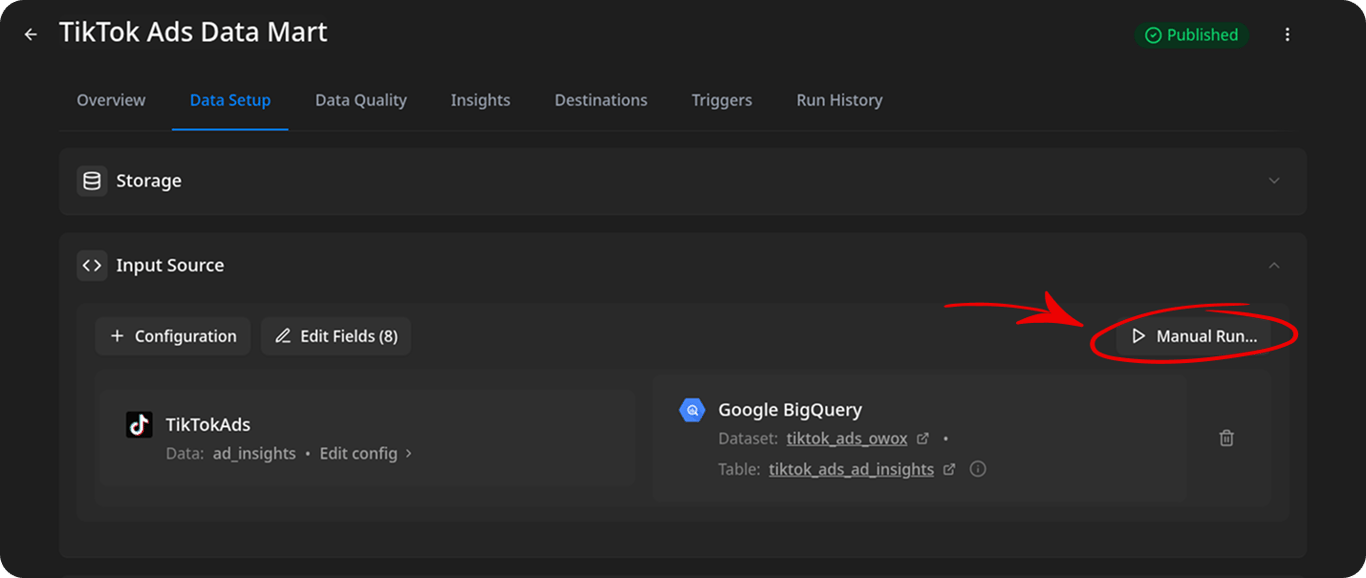Click the Google BigQuery heading text
Viewport: 1366px width, 578px height.
(x=790, y=410)
